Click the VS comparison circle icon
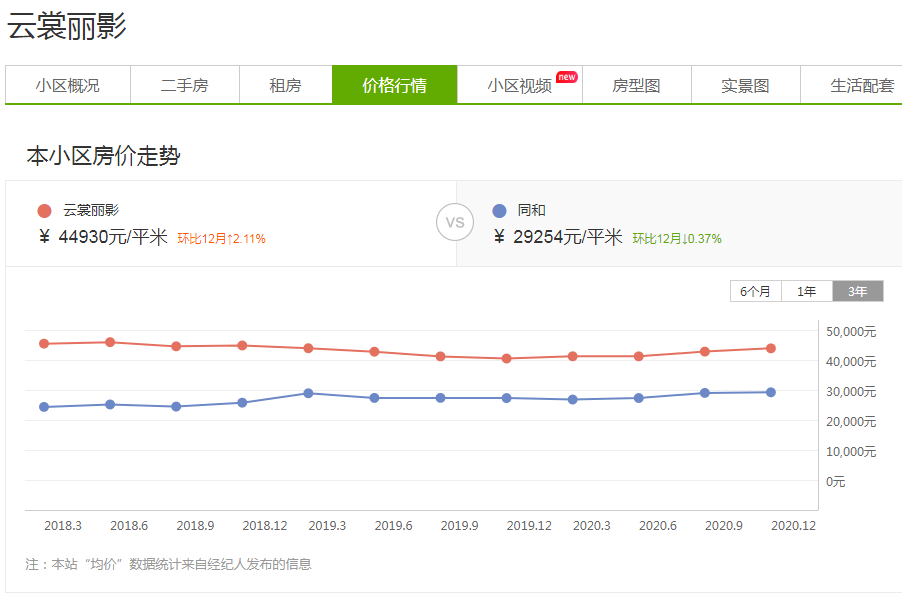The width and height of the screenshot is (902, 602). click(455, 223)
